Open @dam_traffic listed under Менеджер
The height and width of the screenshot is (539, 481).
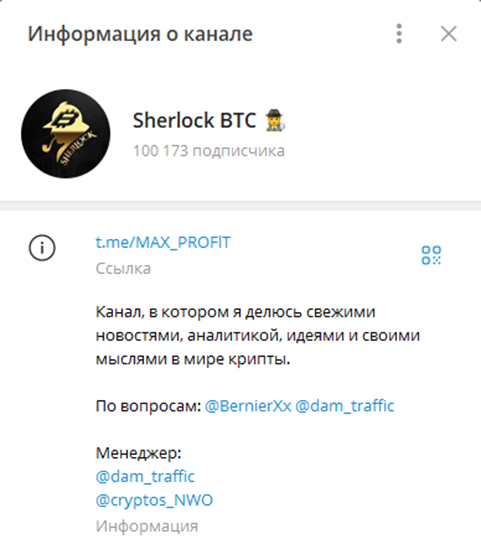pyautogui.click(x=145, y=477)
